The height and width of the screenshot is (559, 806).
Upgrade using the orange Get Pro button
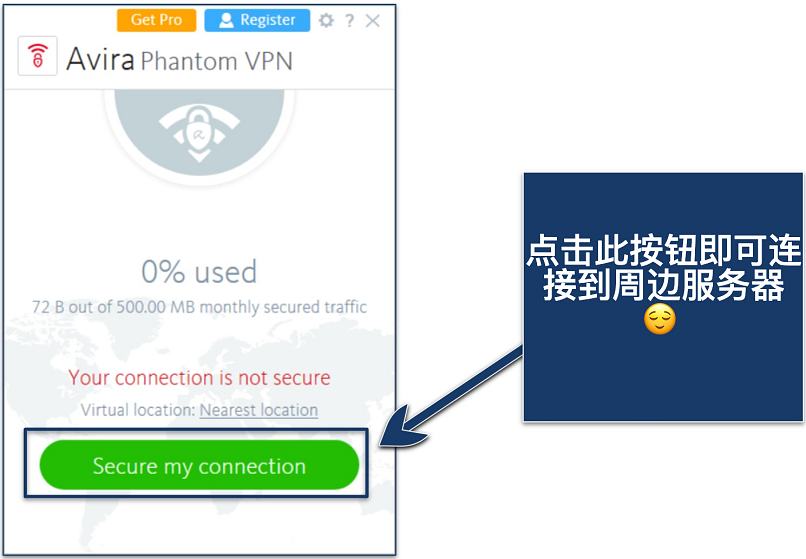pyautogui.click(x=156, y=20)
